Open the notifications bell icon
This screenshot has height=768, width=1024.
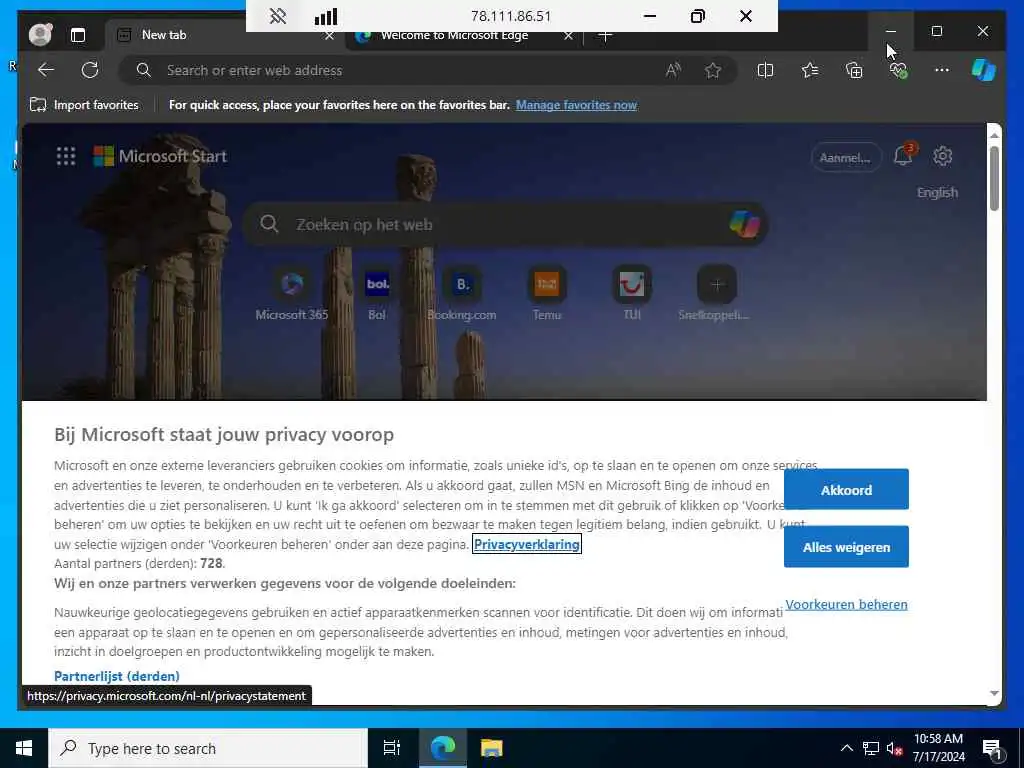903,156
